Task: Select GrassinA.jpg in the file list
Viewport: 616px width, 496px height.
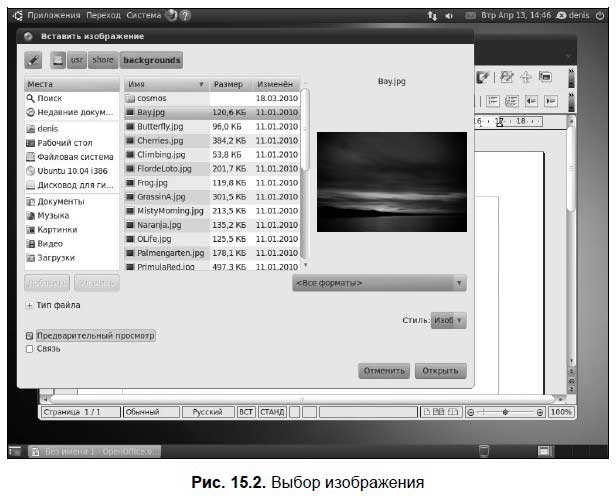Action: pyautogui.click(x=212, y=197)
